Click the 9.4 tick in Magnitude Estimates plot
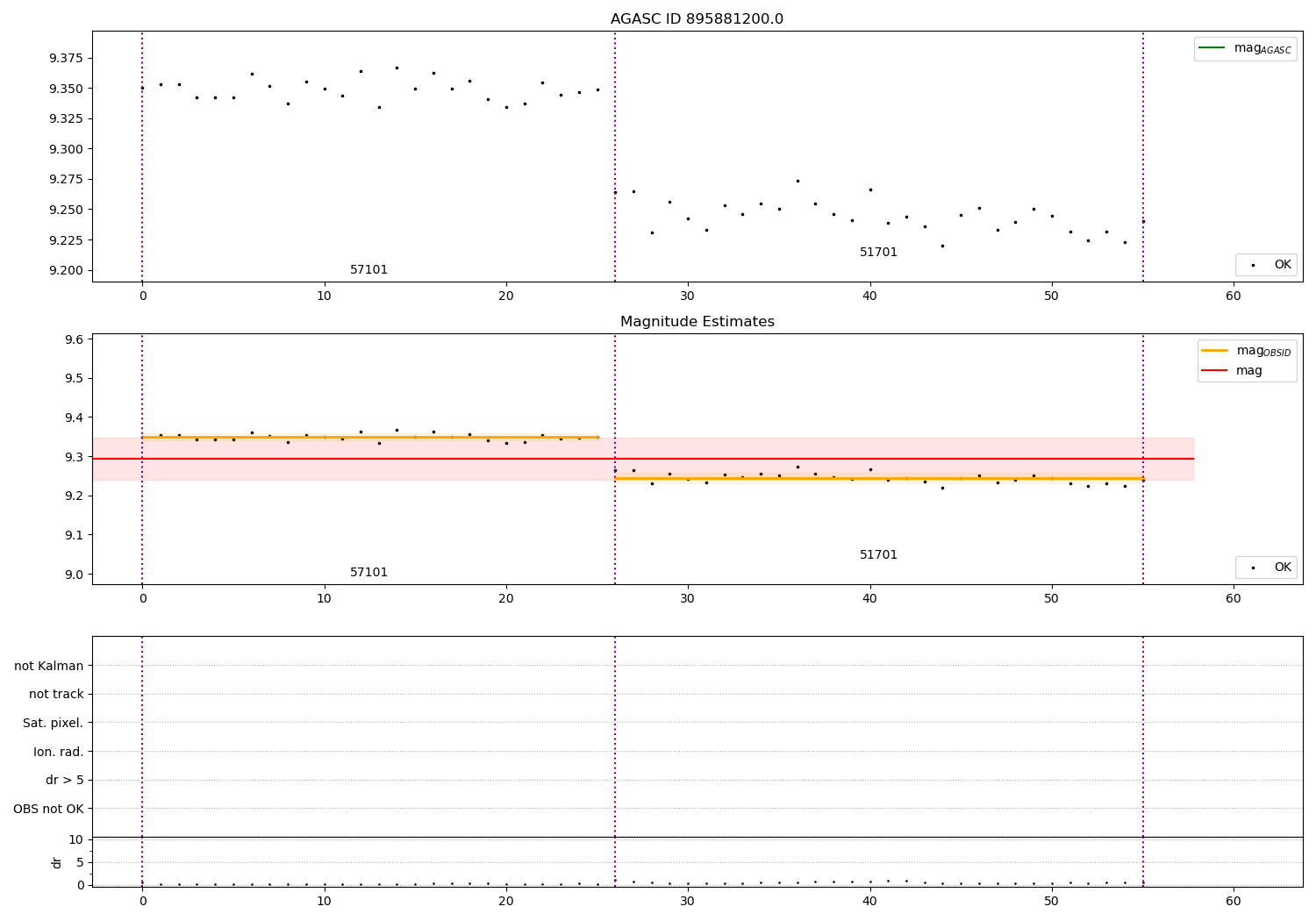 point(75,418)
